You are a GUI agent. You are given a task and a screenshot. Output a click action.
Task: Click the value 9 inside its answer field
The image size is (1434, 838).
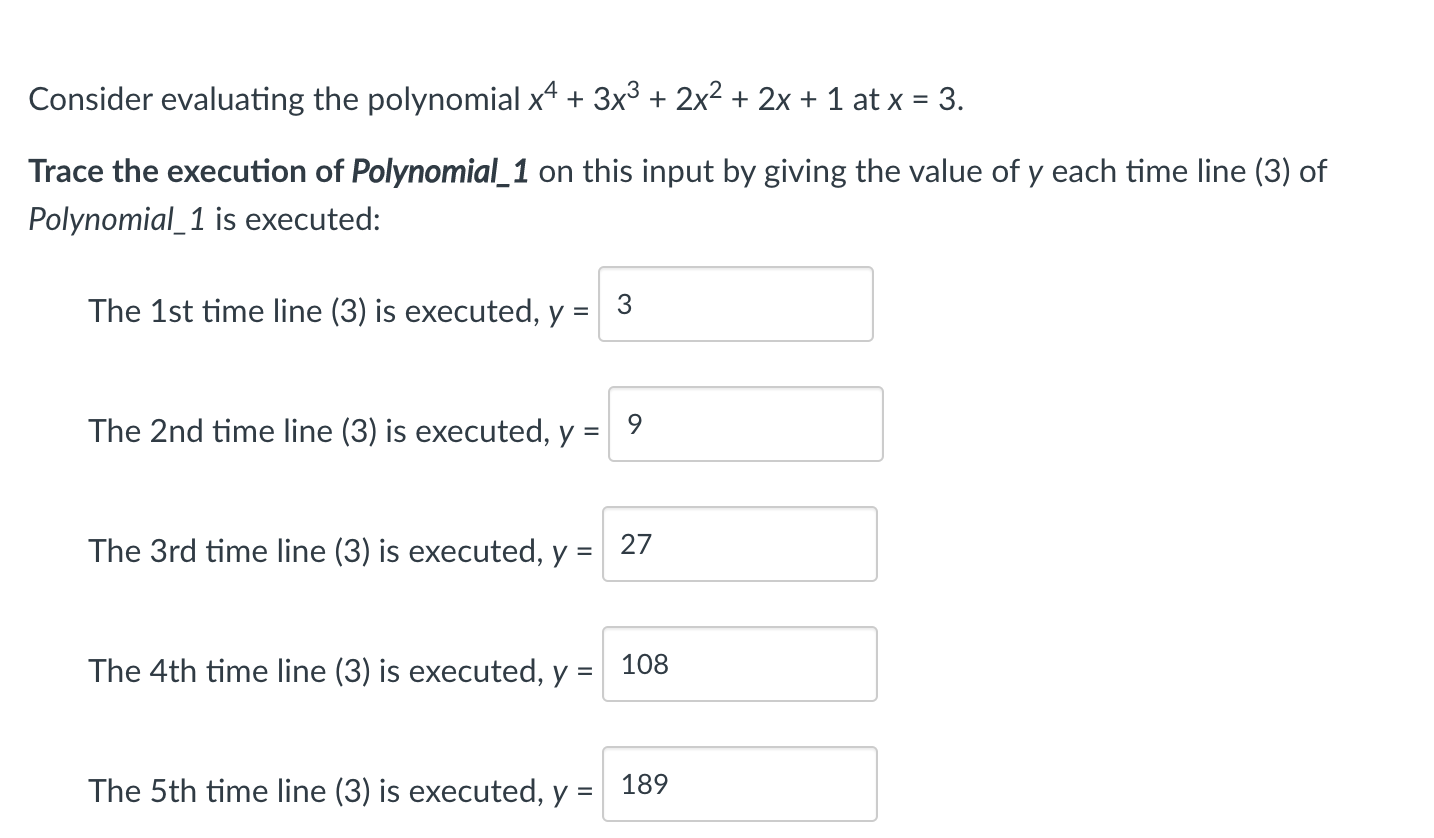point(634,425)
